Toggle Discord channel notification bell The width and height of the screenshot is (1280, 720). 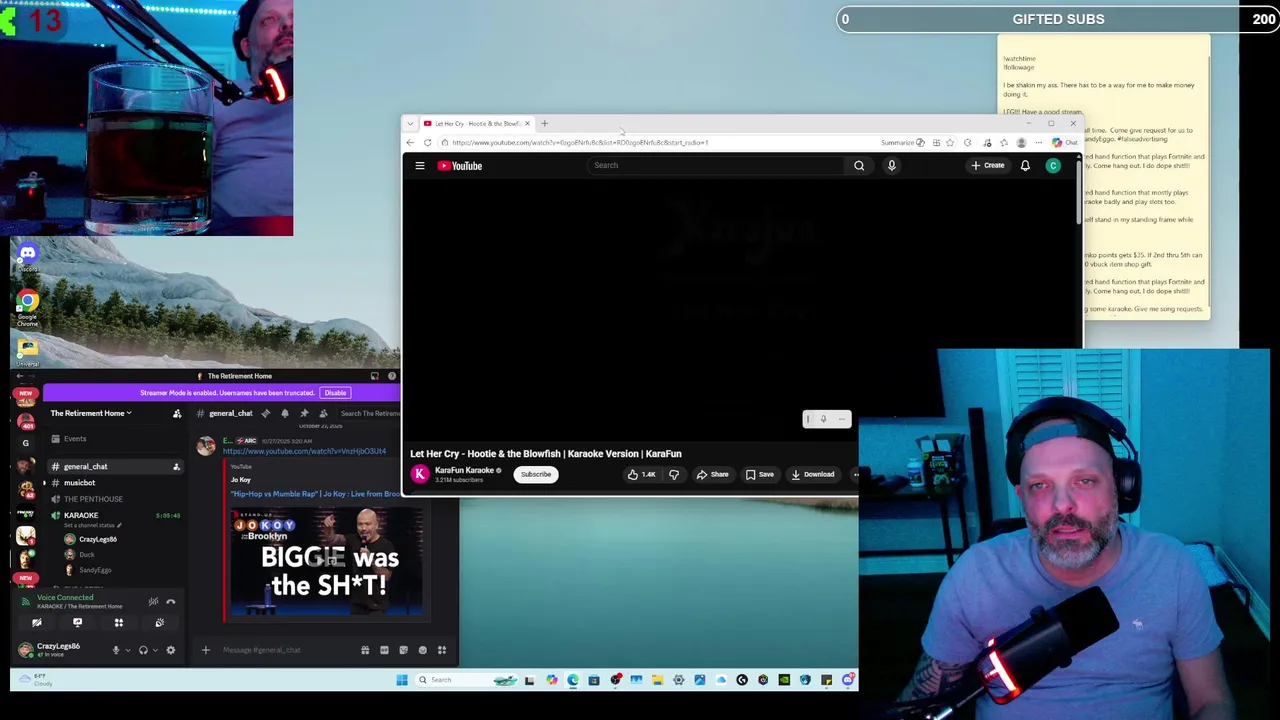click(x=285, y=414)
